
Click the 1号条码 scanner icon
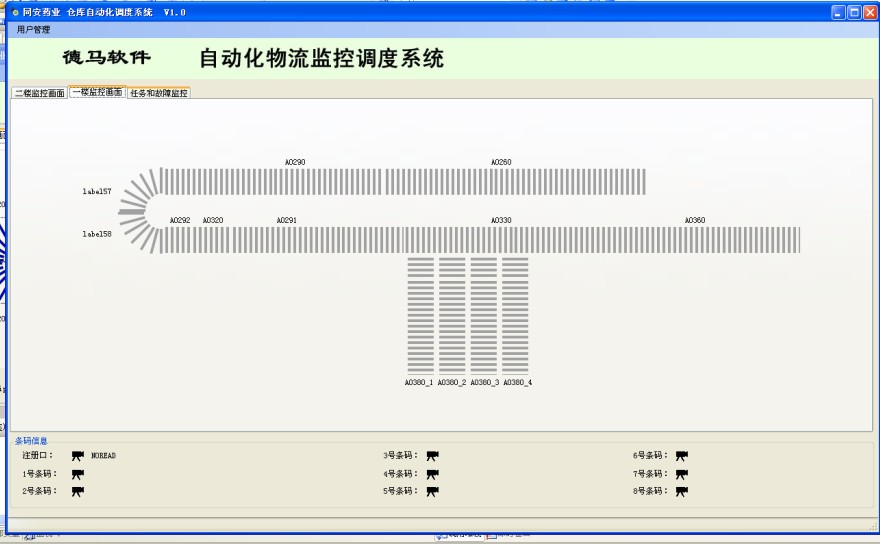coord(78,474)
